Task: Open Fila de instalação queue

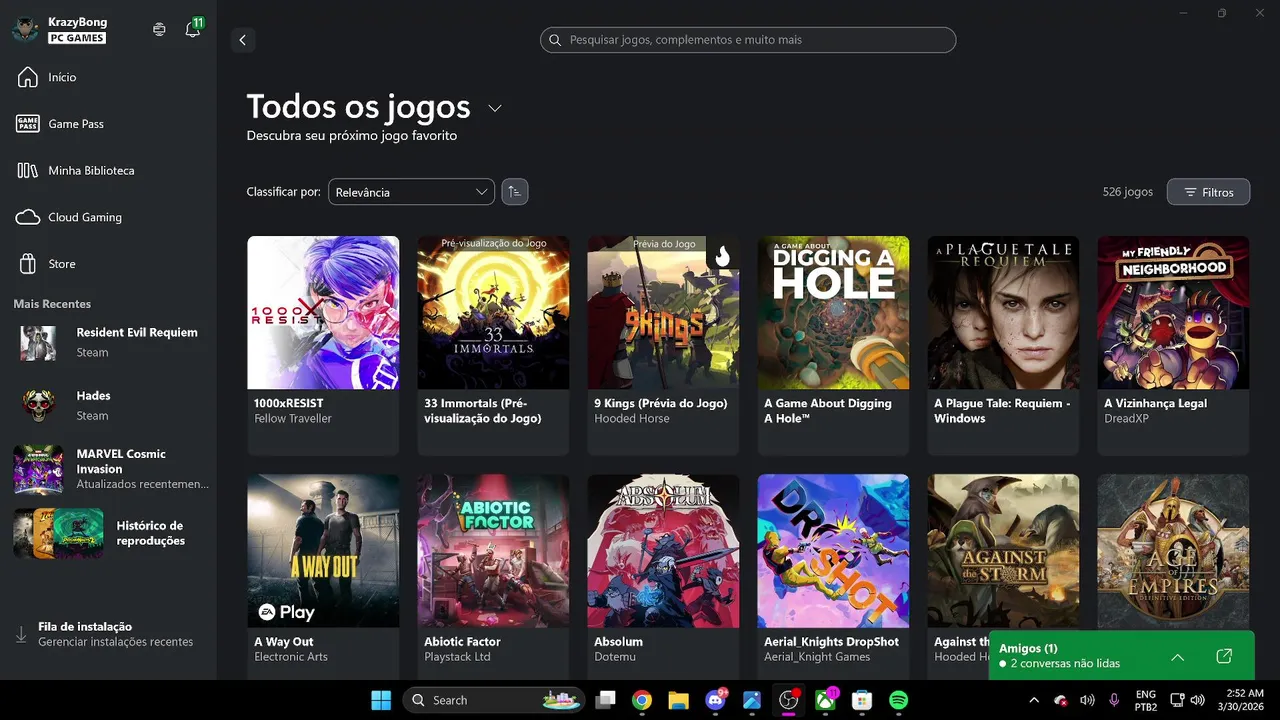Action: click(x=108, y=634)
